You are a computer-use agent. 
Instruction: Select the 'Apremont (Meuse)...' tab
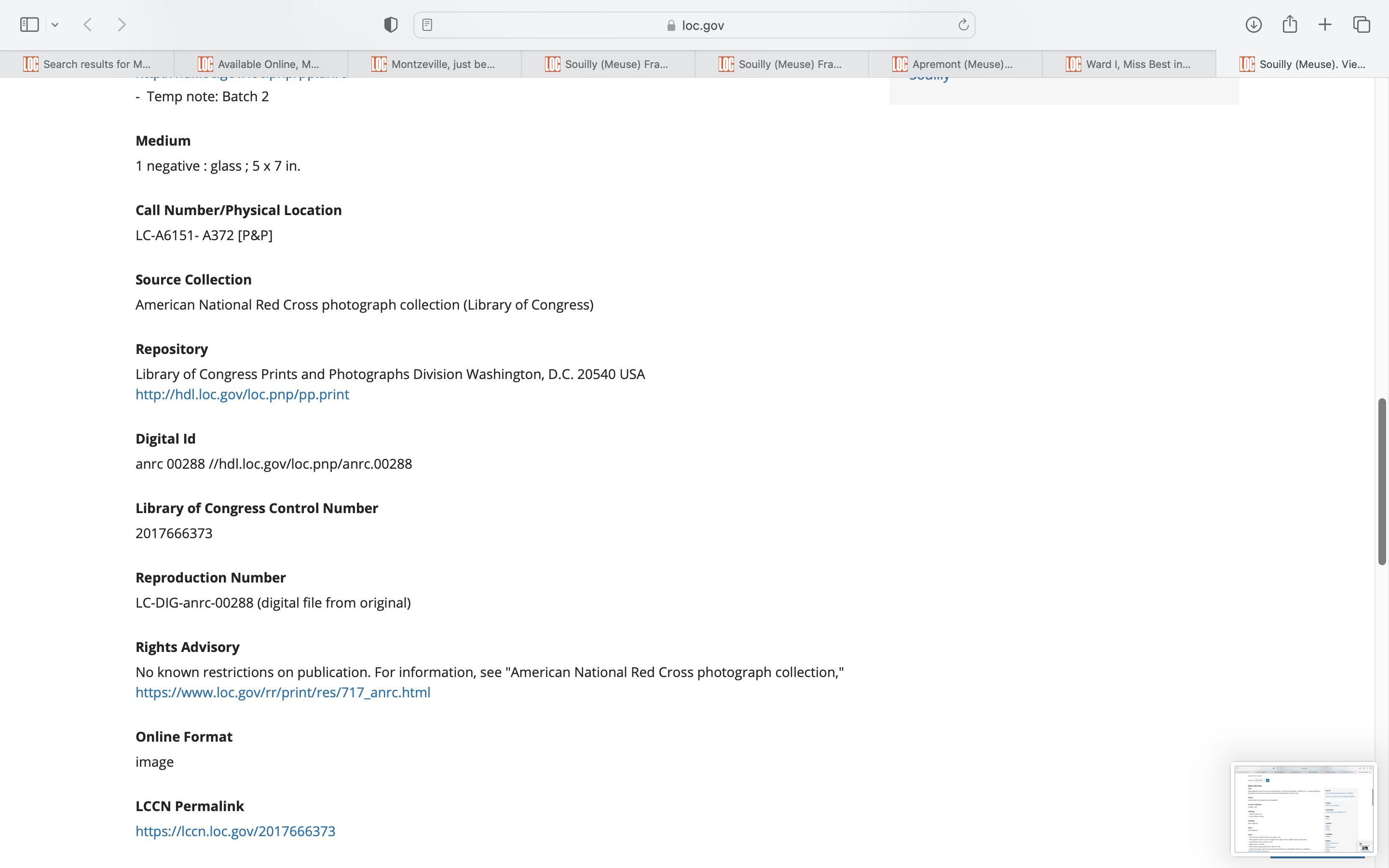(x=955, y=64)
